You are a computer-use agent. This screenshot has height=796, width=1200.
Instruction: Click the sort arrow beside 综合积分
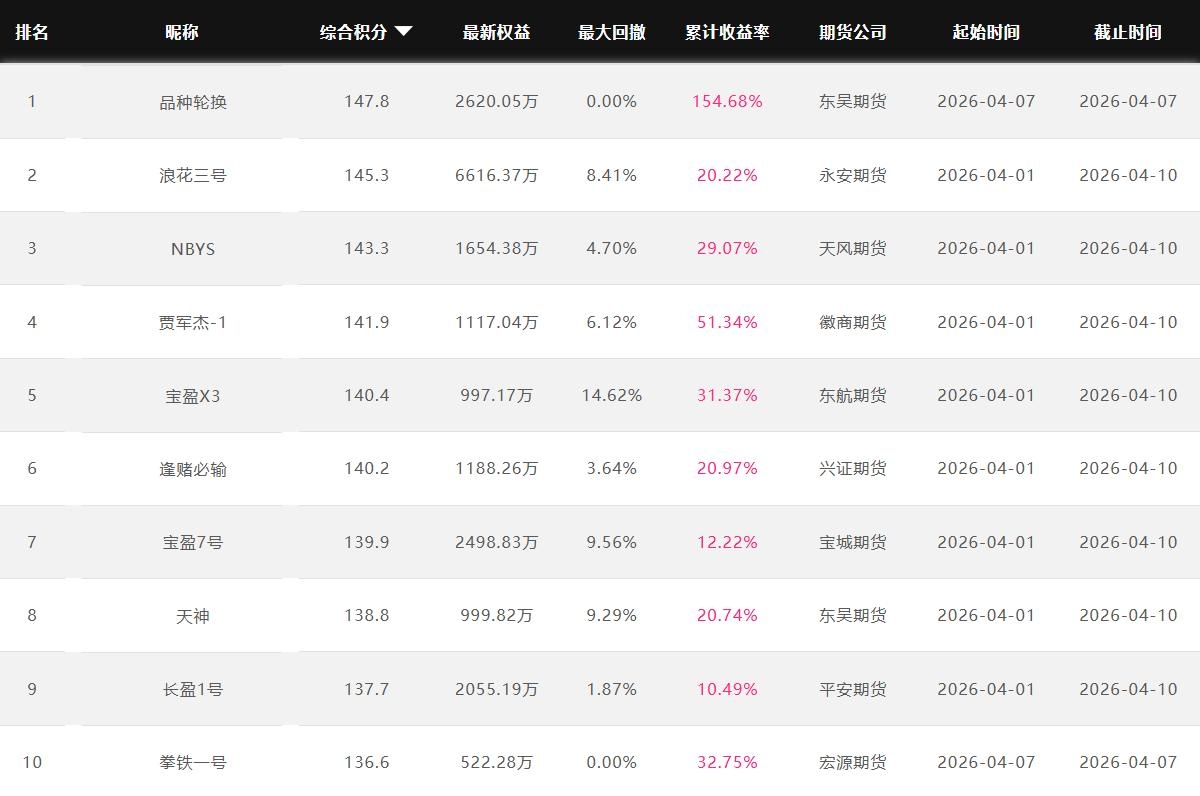pyautogui.click(x=404, y=32)
